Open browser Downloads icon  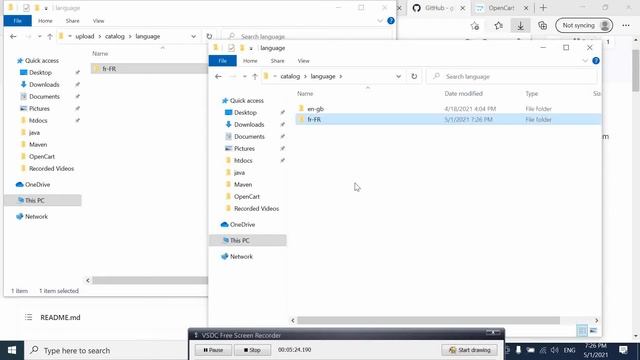520,26
